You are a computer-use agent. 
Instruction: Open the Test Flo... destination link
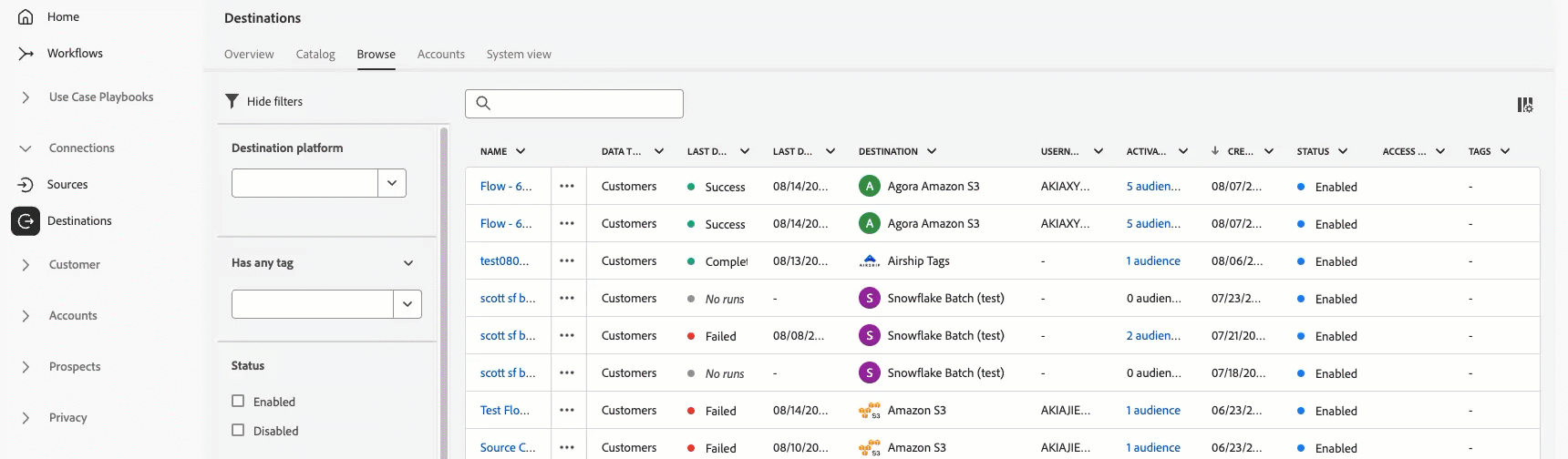(504, 411)
